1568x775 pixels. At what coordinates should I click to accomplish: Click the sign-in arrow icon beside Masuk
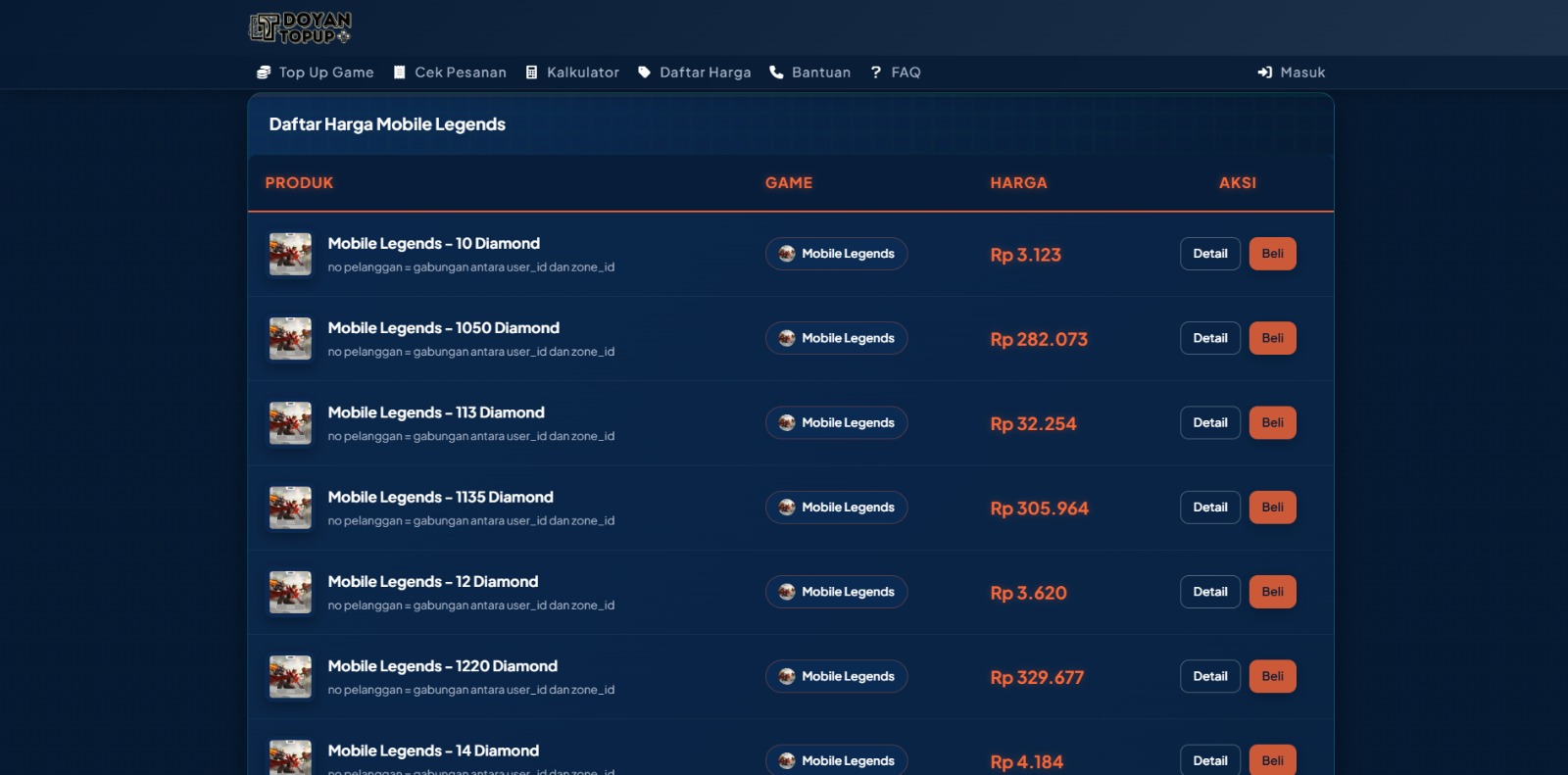click(1265, 73)
